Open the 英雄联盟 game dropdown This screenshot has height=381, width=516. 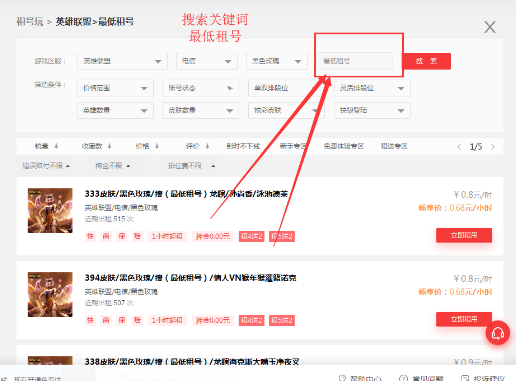coord(122,61)
